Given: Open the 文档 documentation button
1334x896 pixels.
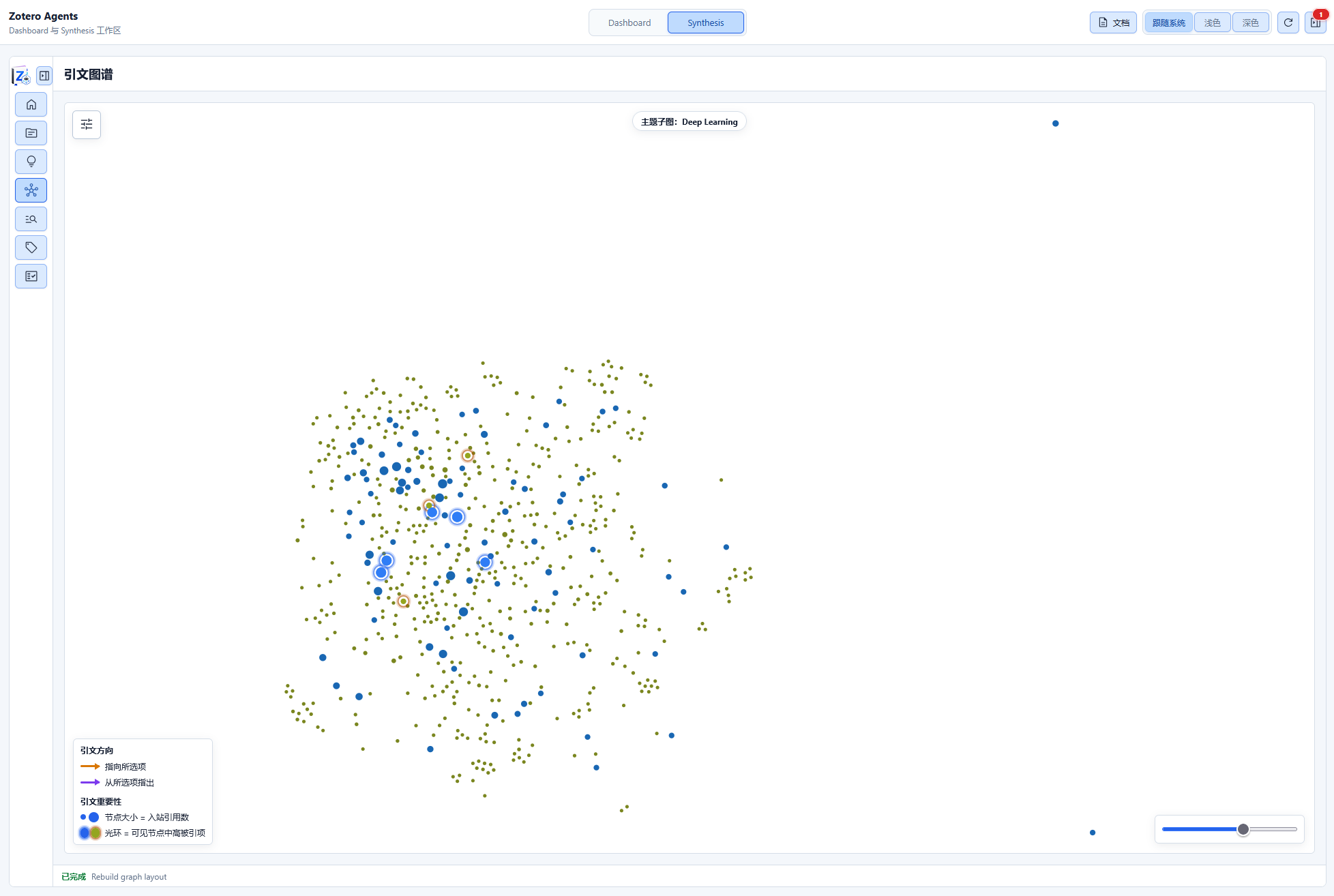Looking at the screenshot, I should tap(1114, 23).
